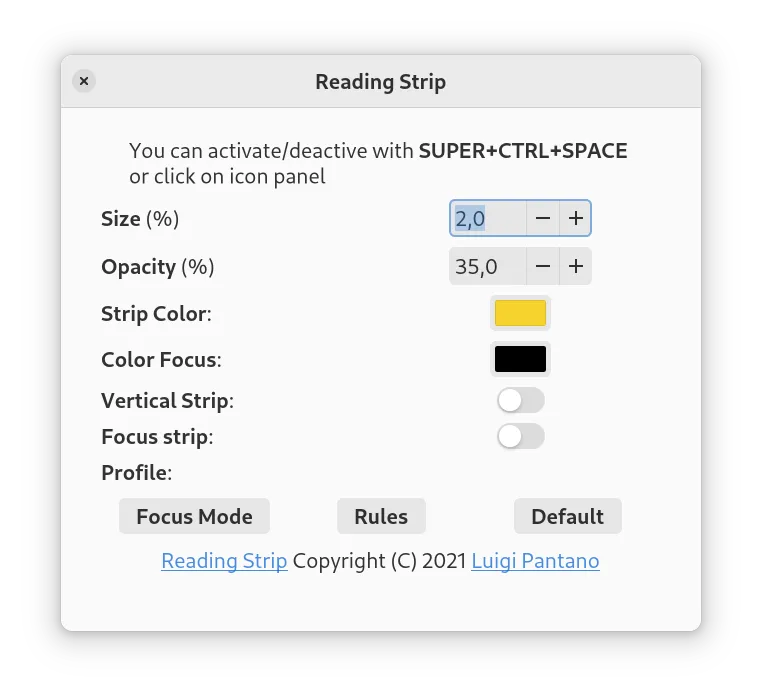Close the Reading Strip preferences window
Screen dimensions: 762x698
(84, 81)
